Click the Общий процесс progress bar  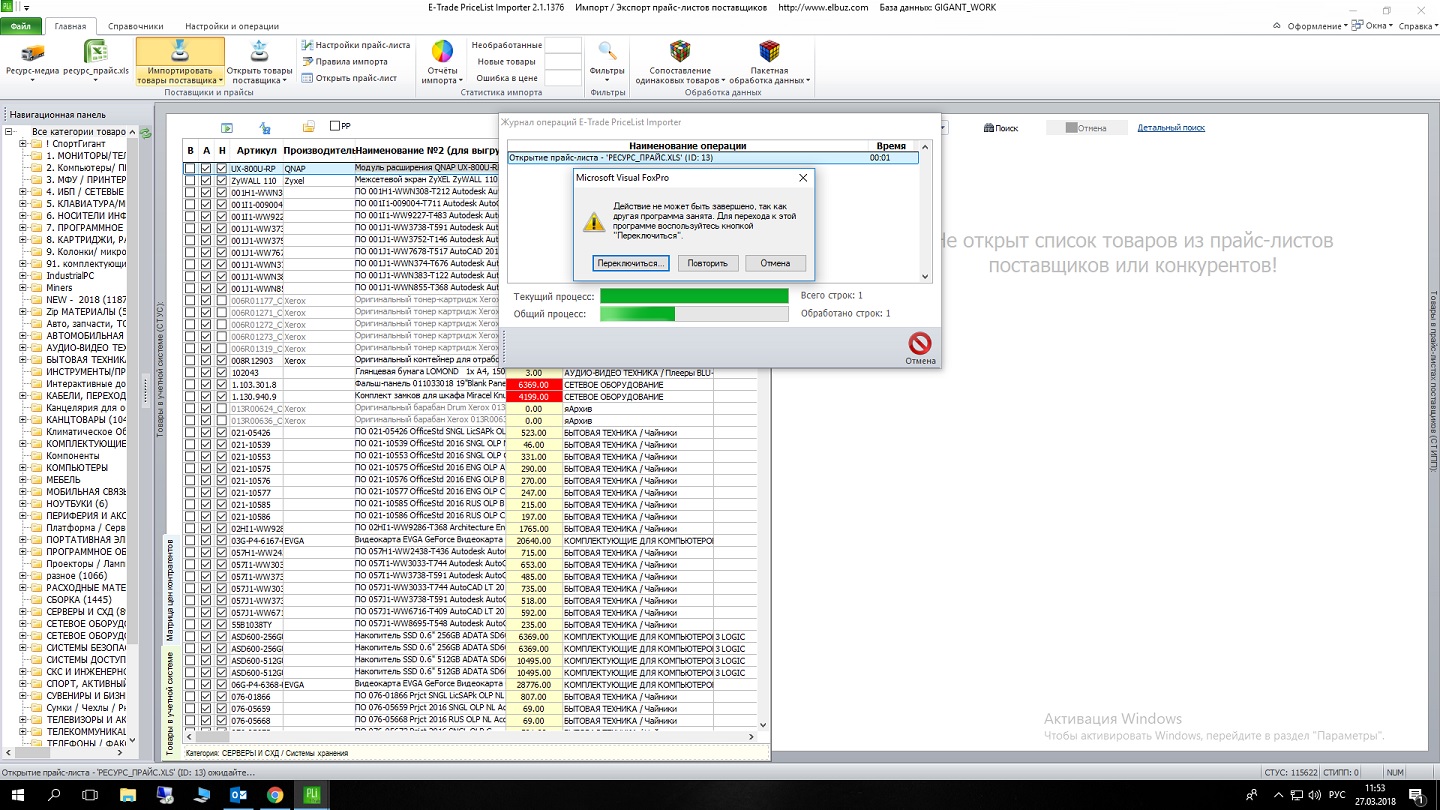coord(694,314)
